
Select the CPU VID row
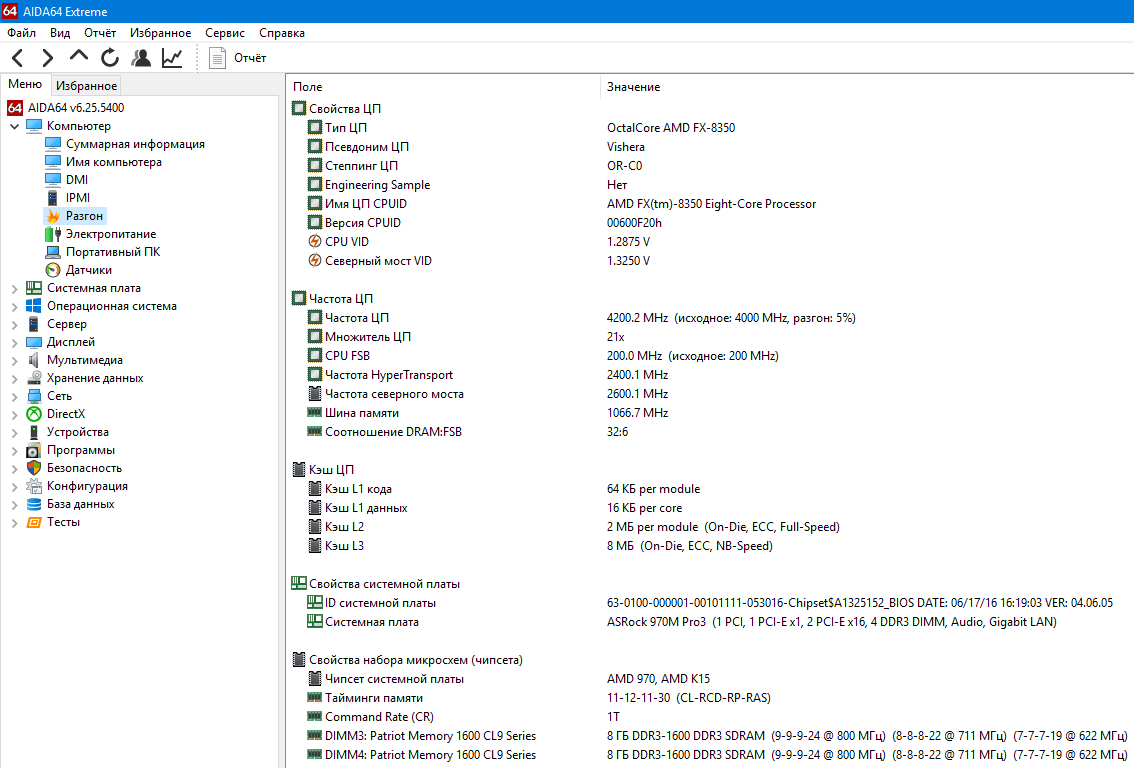tap(710, 242)
